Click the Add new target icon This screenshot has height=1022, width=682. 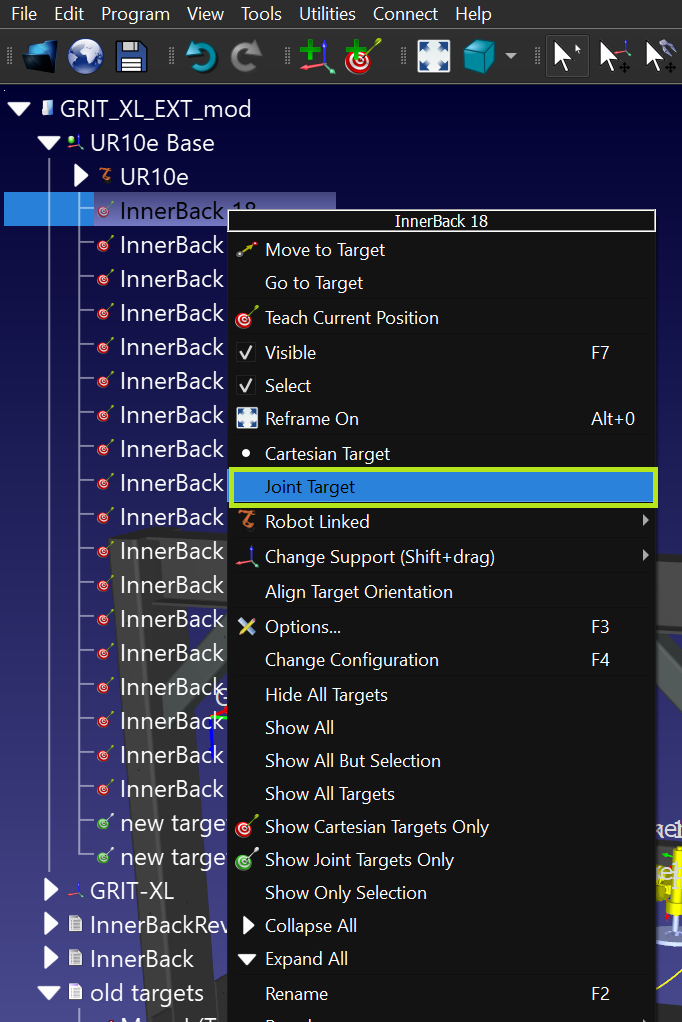(360, 56)
